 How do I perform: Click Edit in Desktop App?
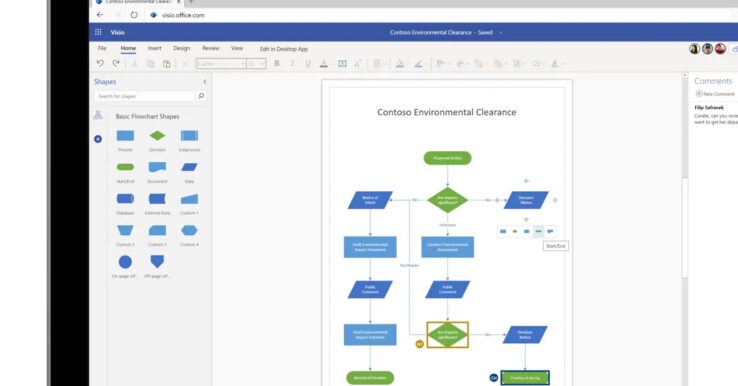(284, 49)
